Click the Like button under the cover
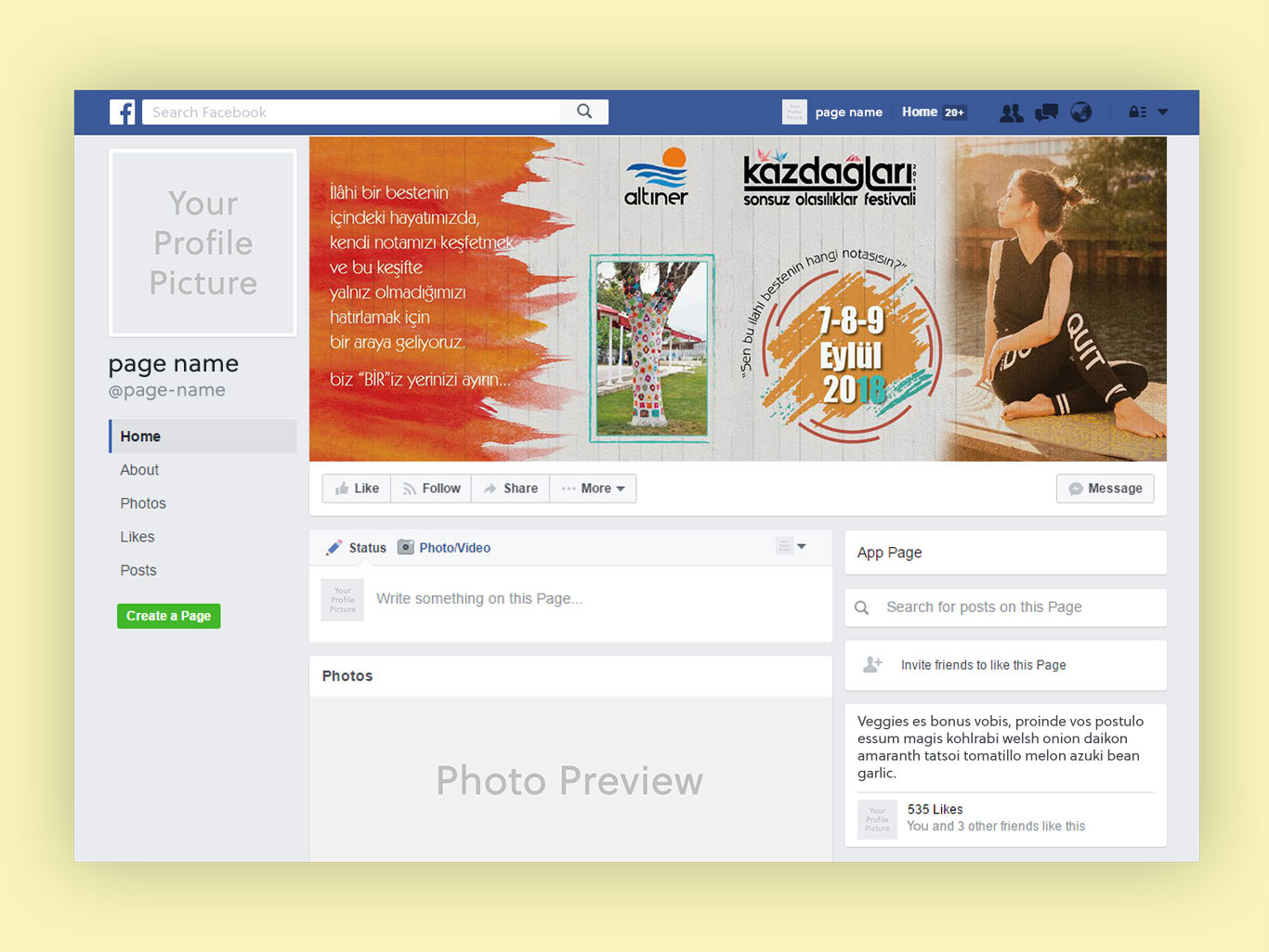The image size is (1269, 952). (357, 489)
